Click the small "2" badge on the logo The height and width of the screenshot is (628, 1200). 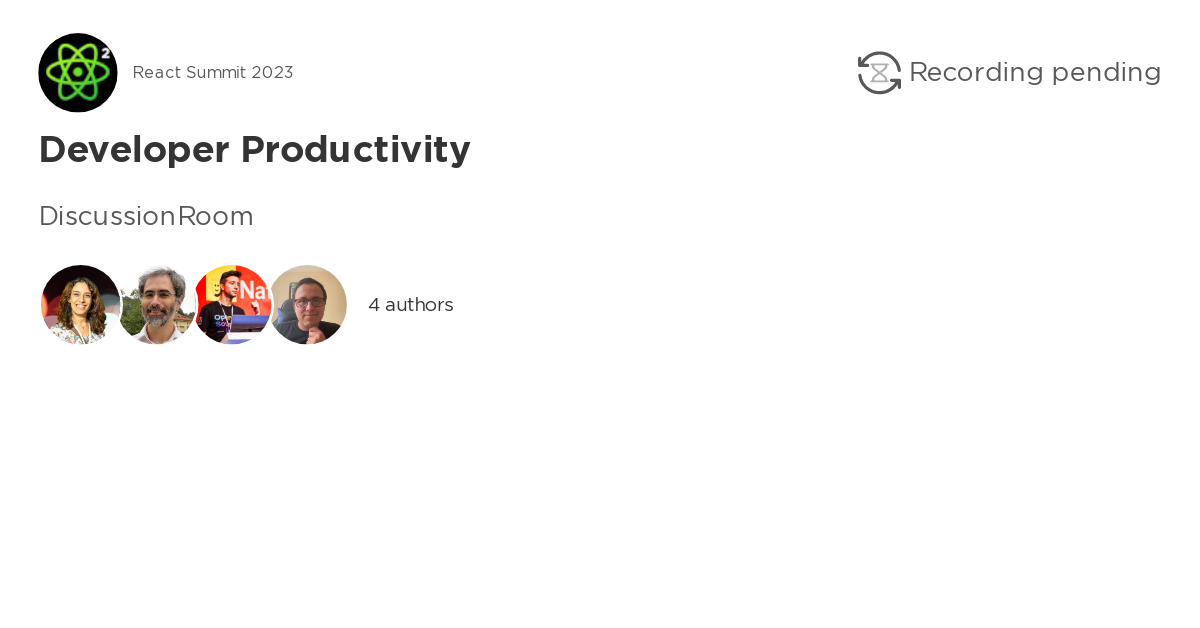pos(105,52)
